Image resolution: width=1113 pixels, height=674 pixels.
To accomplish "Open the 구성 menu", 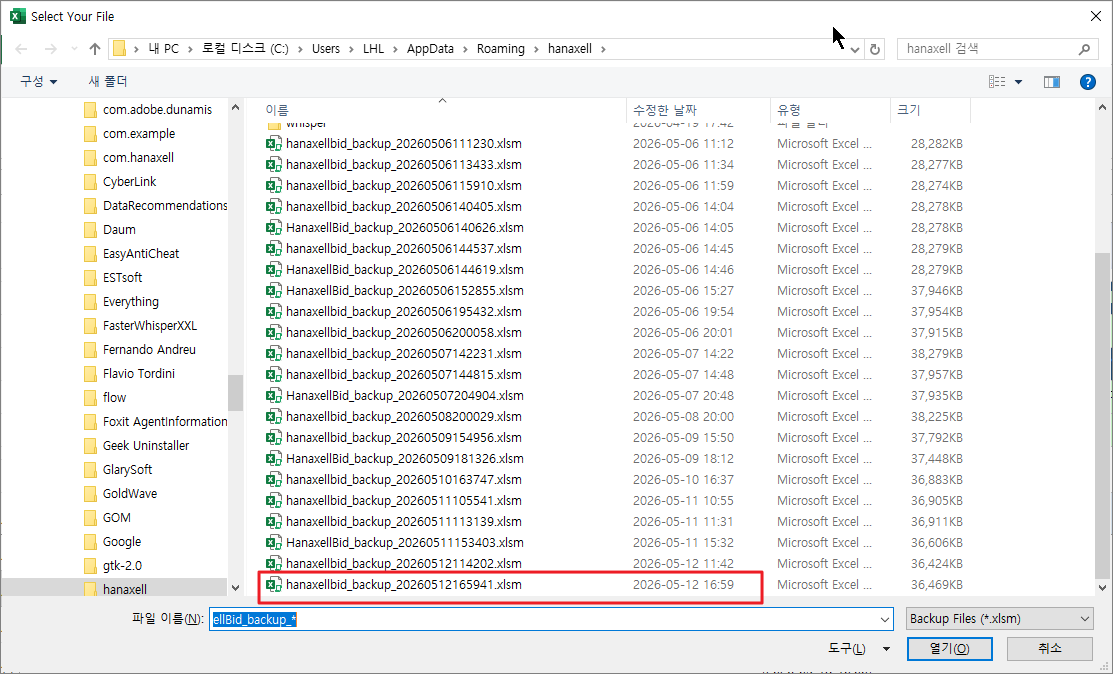I will tap(38, 82).
